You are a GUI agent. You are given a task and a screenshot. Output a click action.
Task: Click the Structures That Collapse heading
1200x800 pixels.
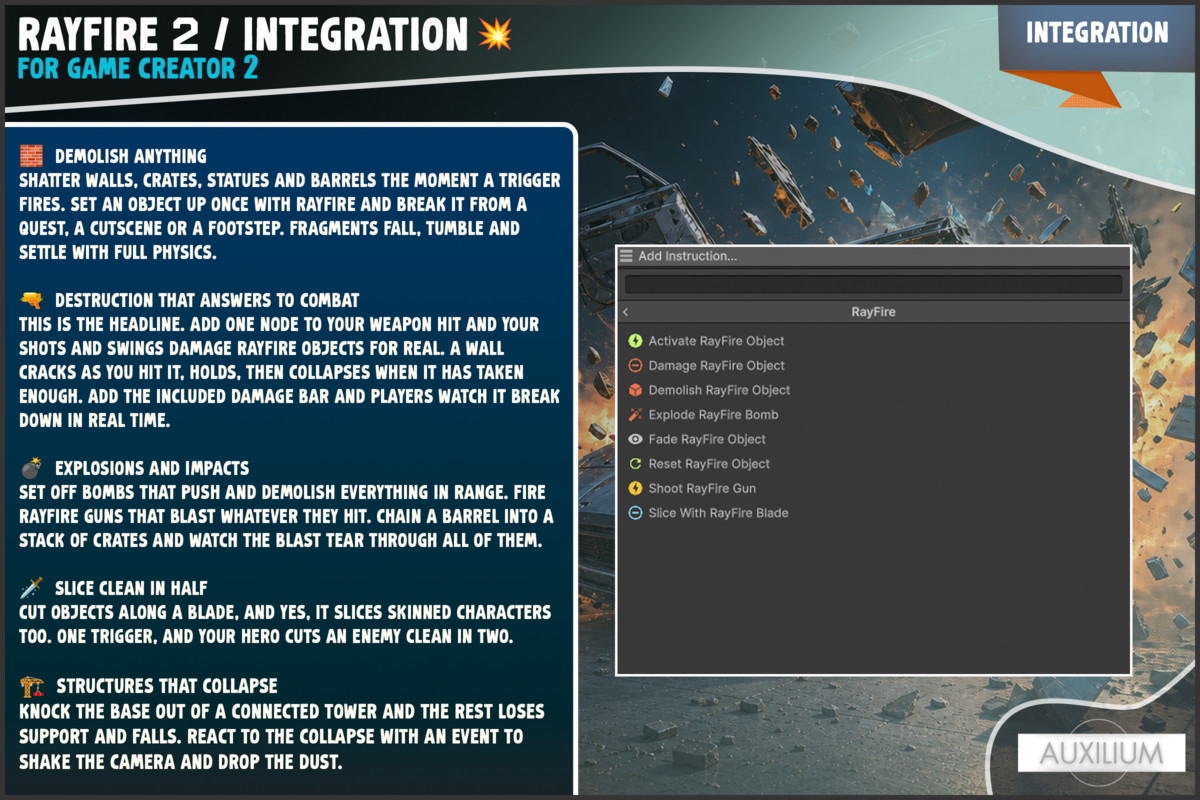tap(167, 686)
